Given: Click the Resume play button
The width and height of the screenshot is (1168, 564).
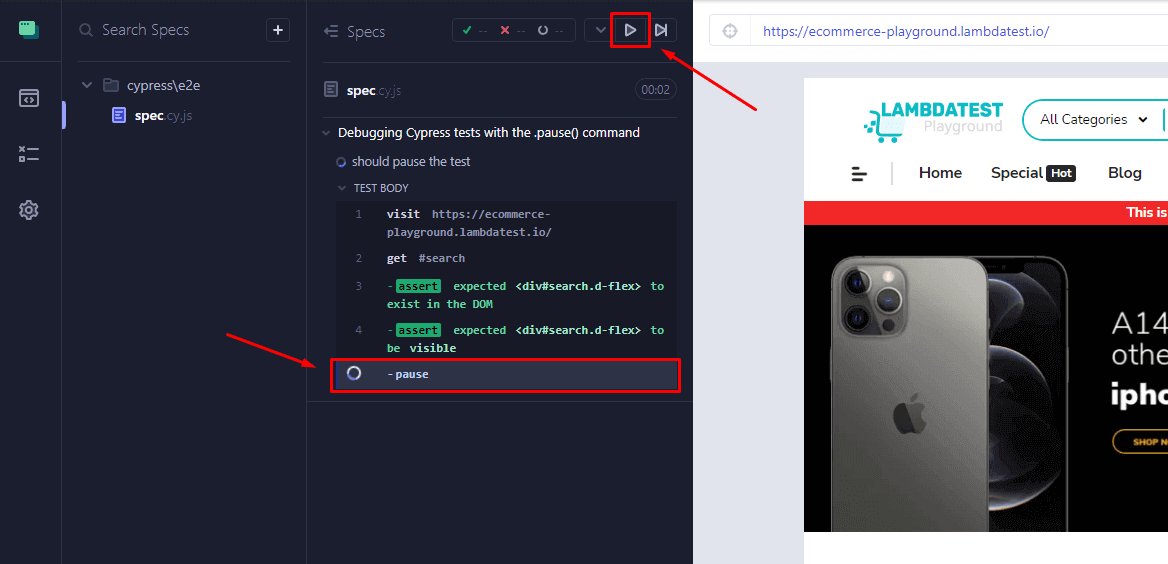Looking at the screenshot, I should coord(630,31).
